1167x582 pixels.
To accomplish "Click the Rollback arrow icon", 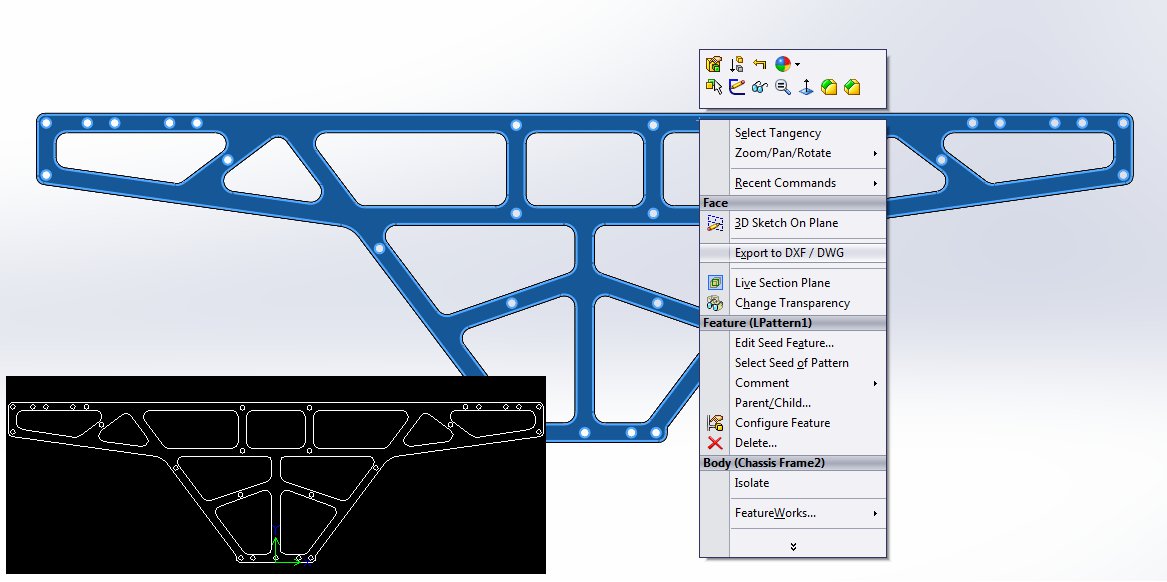I will point(760,64).
